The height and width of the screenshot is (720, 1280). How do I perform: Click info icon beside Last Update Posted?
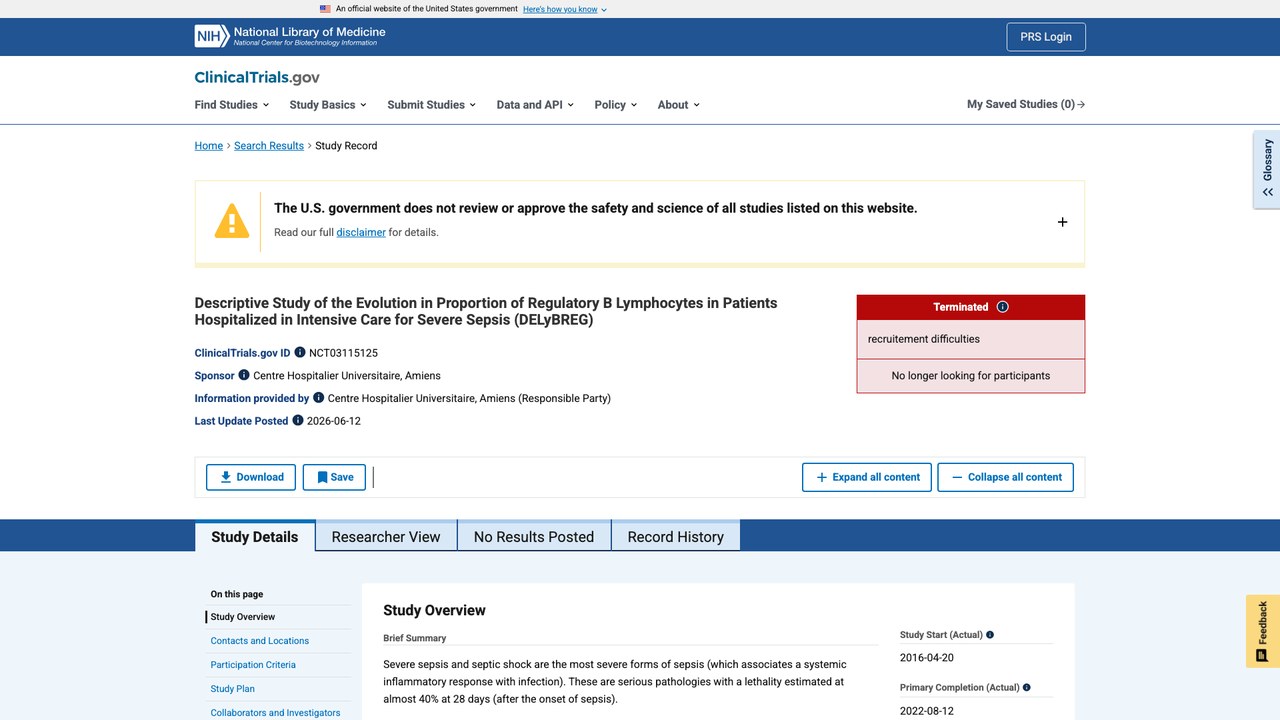pyautogui.click(x=298, y=420)
